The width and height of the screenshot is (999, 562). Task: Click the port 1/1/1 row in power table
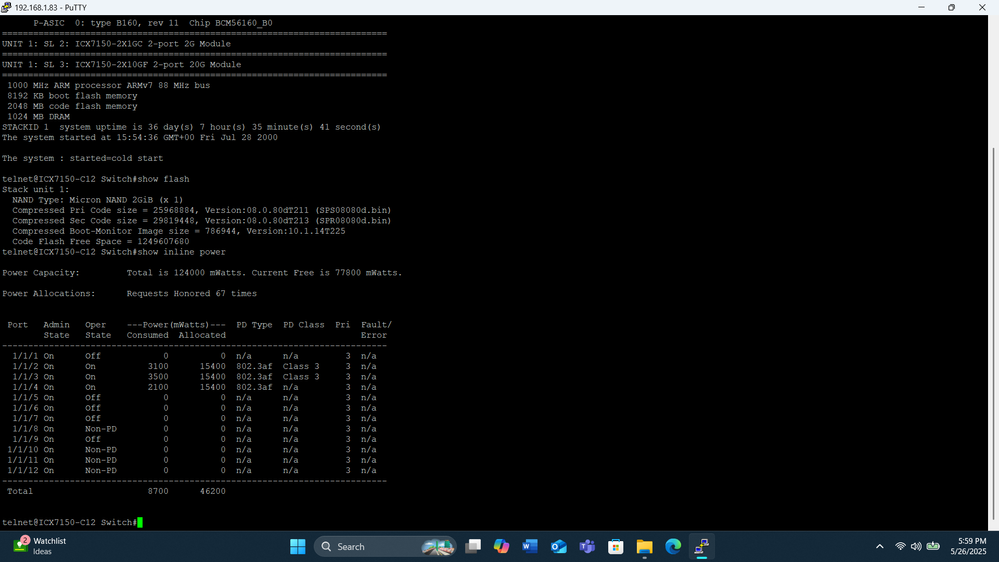pos(194,356)
